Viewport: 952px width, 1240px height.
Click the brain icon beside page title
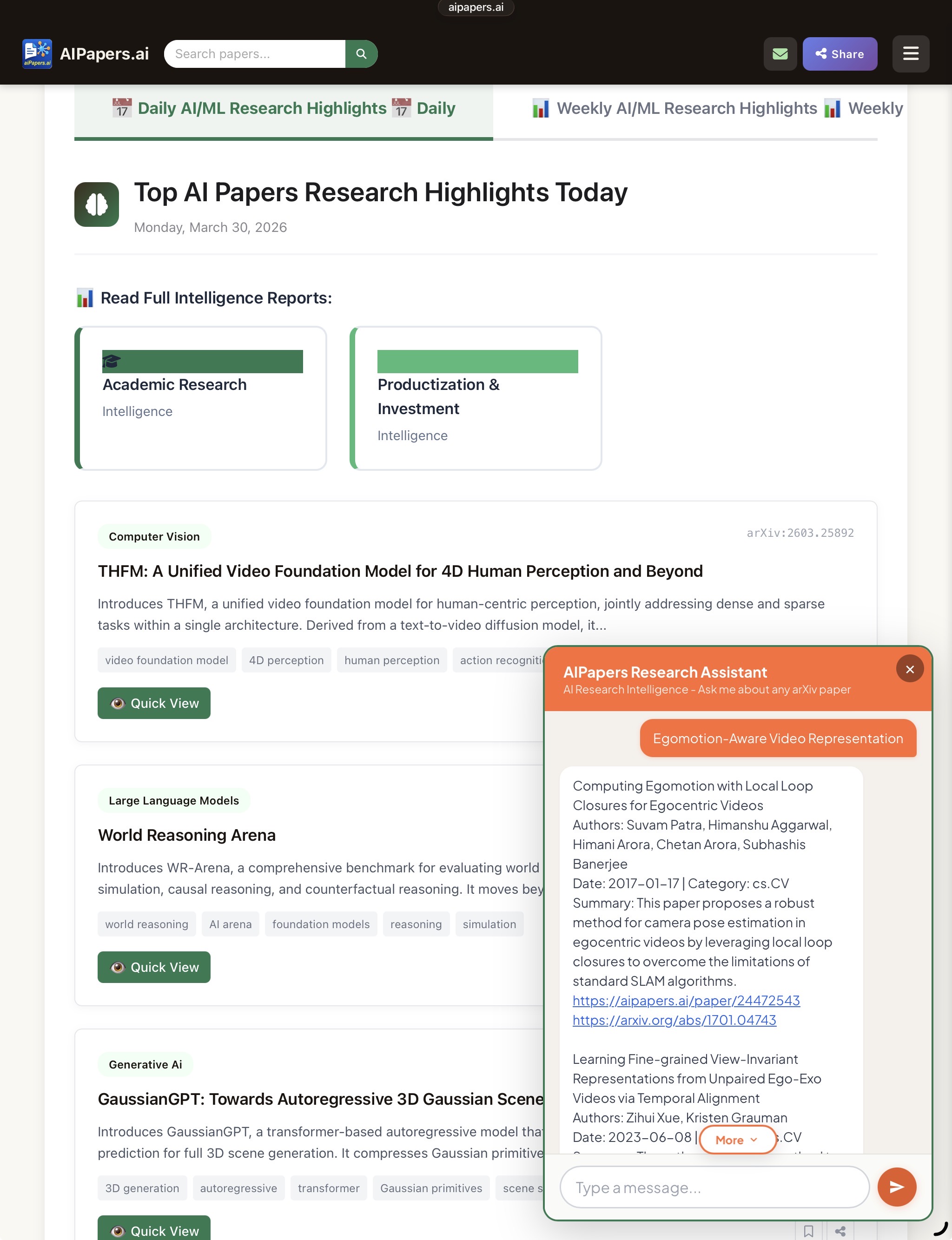click(96, 204)
